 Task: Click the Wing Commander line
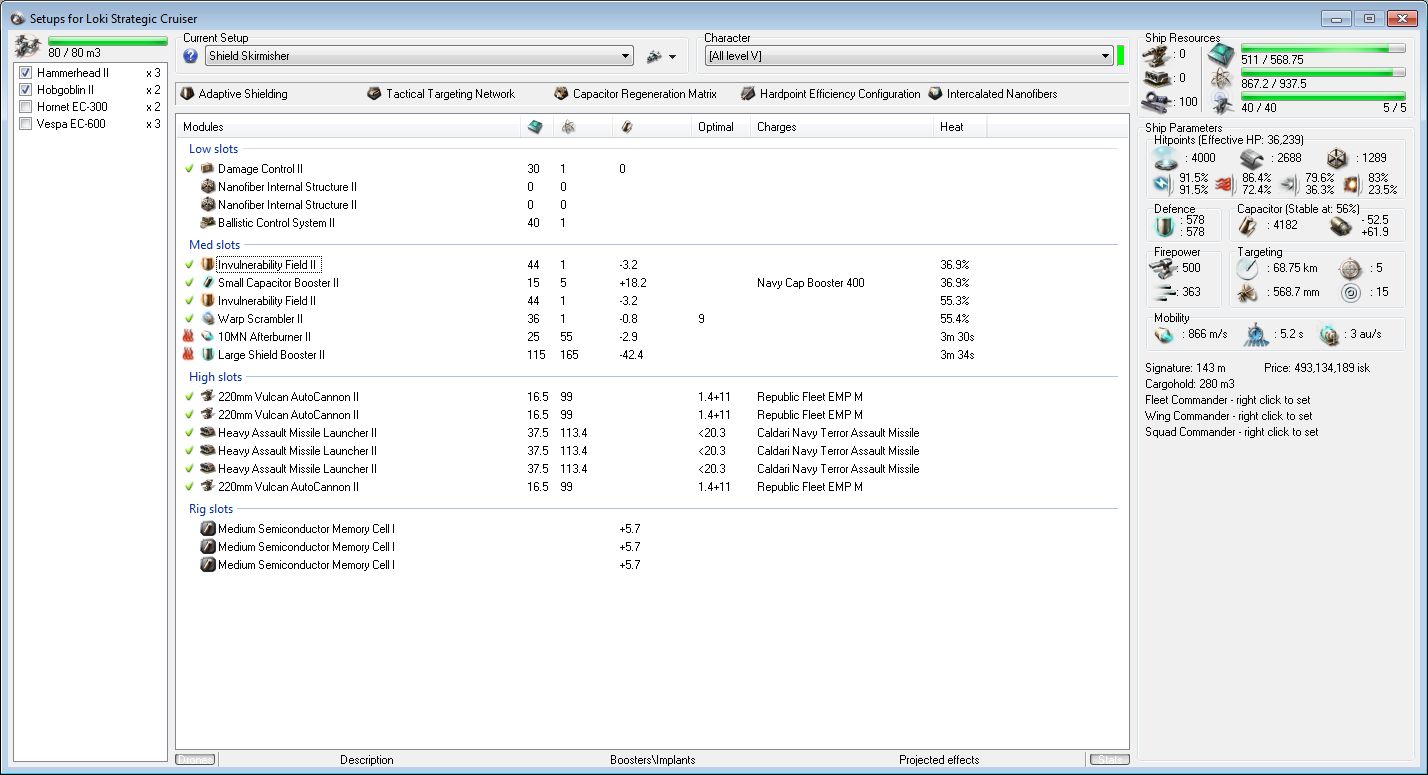tap(1228, 416)
